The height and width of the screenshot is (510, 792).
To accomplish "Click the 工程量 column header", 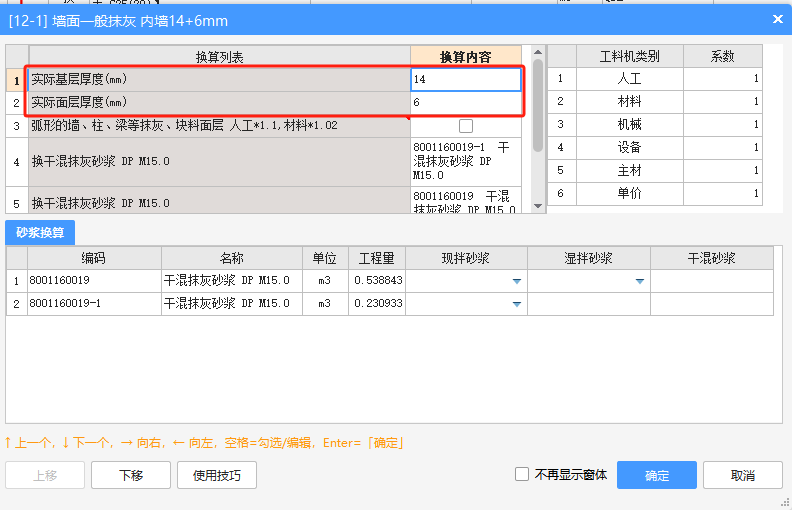I will point(377,258).
